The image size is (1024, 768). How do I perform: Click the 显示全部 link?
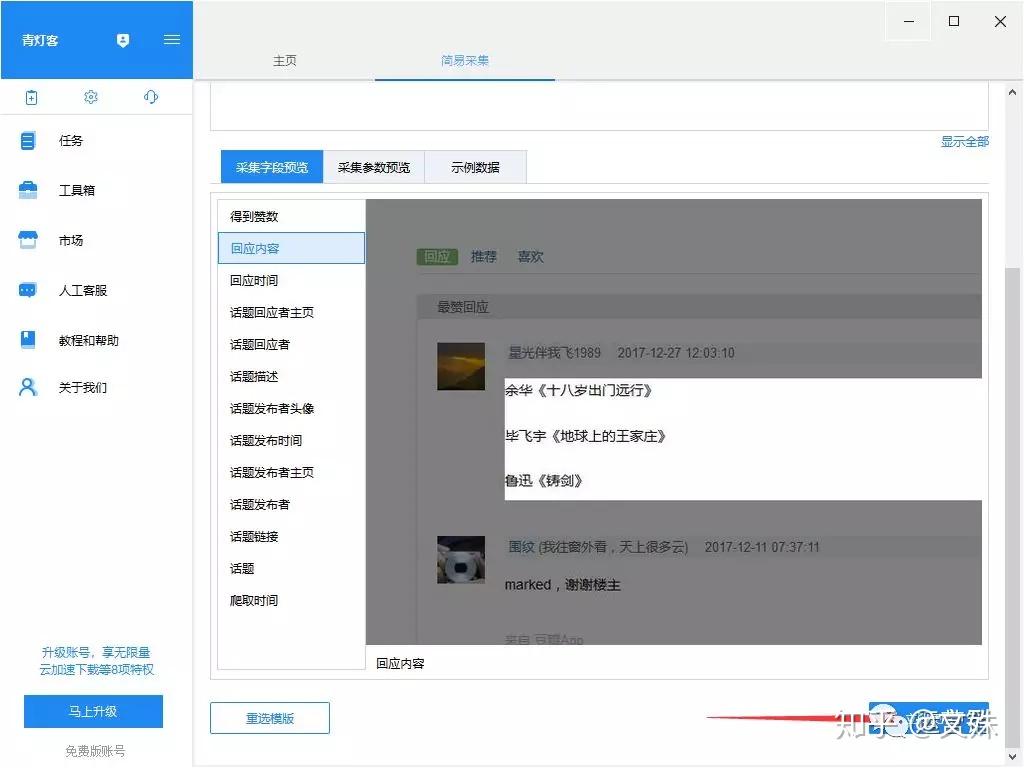click(965, 142)
